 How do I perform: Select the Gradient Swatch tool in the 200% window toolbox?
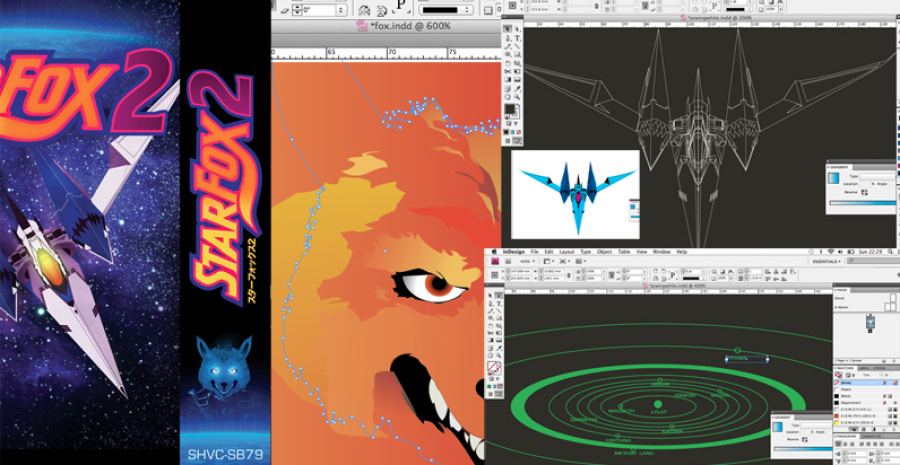(508, 79)
